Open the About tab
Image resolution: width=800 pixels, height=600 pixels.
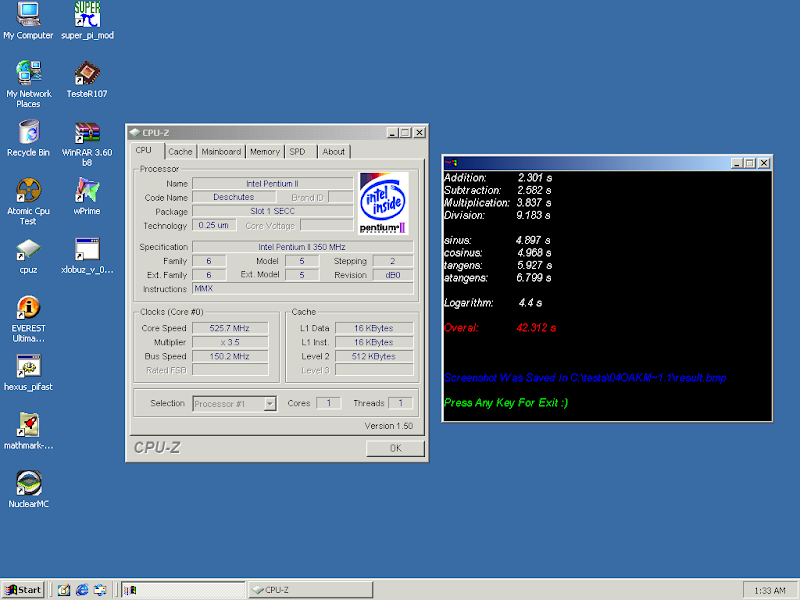pyautogui.click(x=334, y=152)
